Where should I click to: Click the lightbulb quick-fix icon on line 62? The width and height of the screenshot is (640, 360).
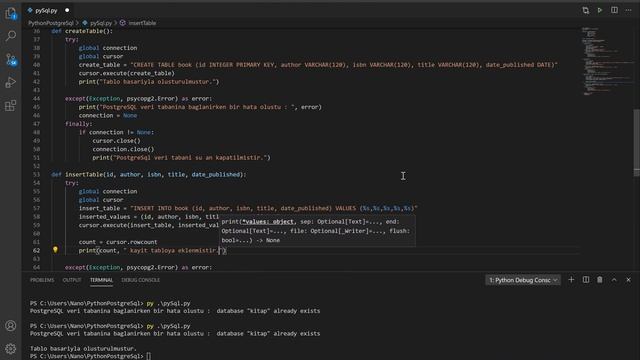55,250
